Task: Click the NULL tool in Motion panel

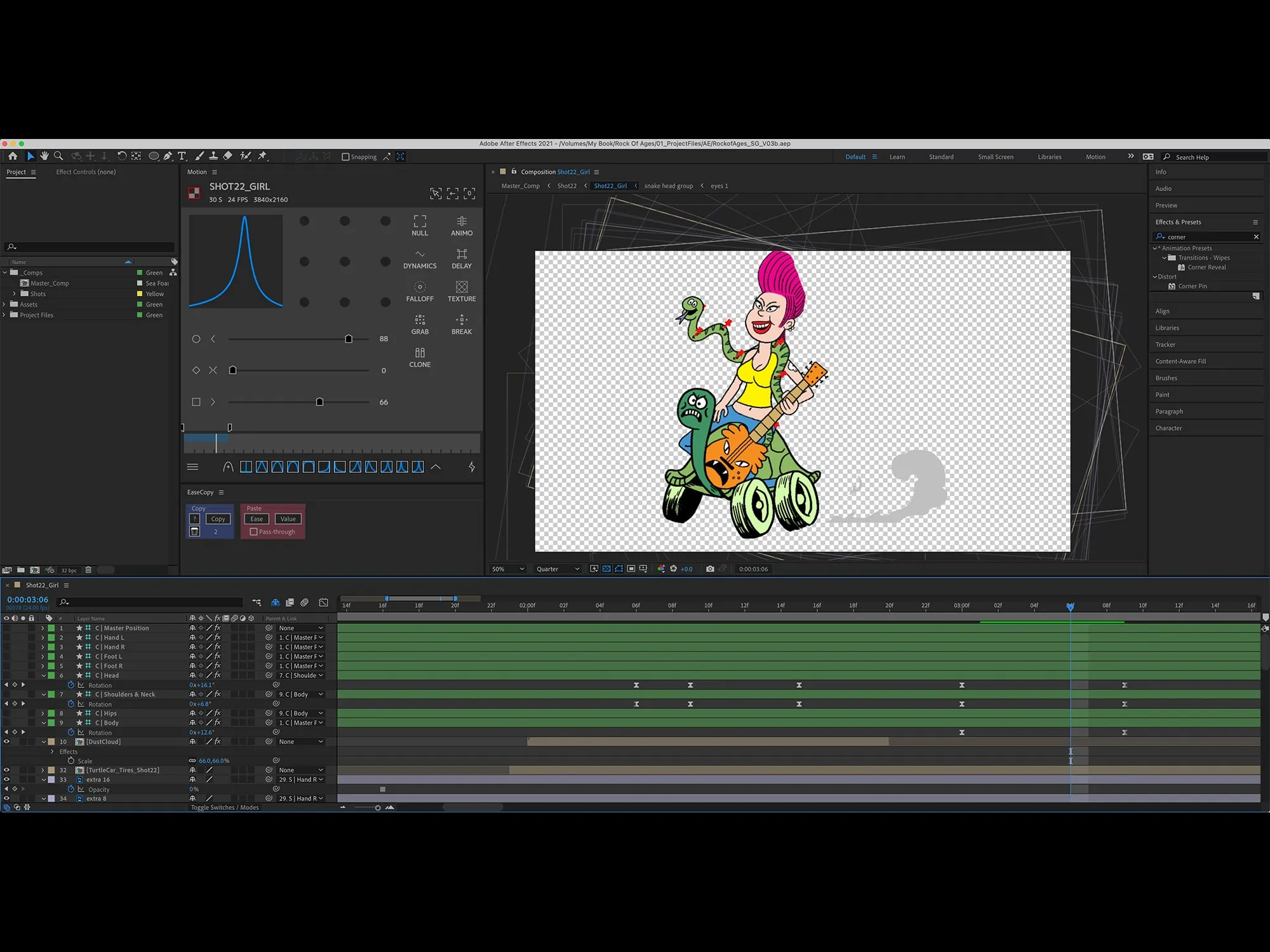Action: [x=420, y=225]
